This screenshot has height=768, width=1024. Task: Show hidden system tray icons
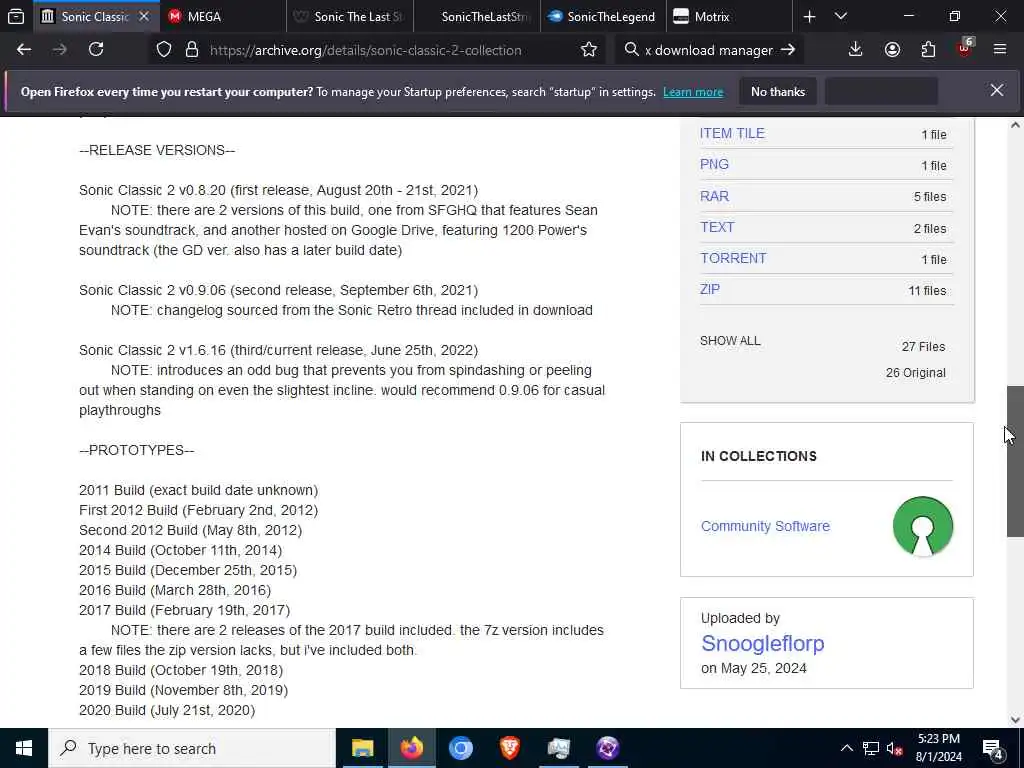[x=846, y=748]
